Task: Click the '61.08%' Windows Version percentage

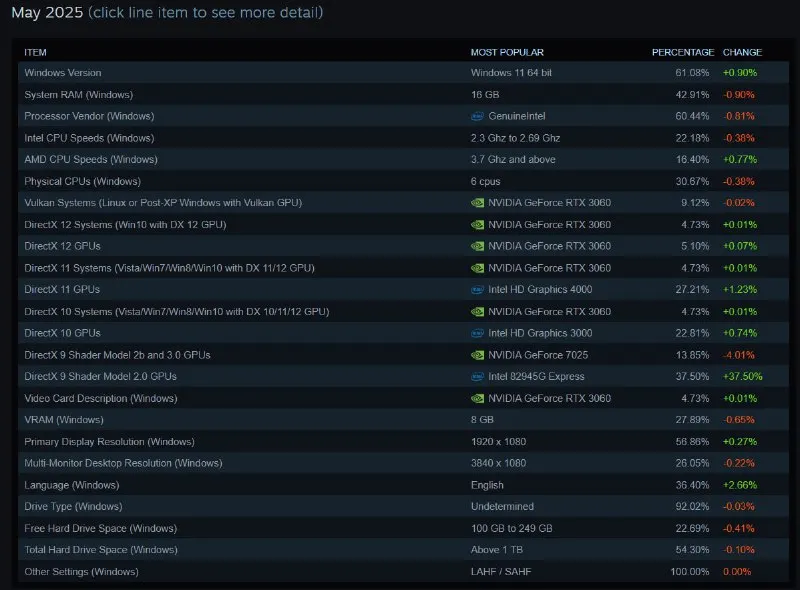Action: [x=692, y=72]
